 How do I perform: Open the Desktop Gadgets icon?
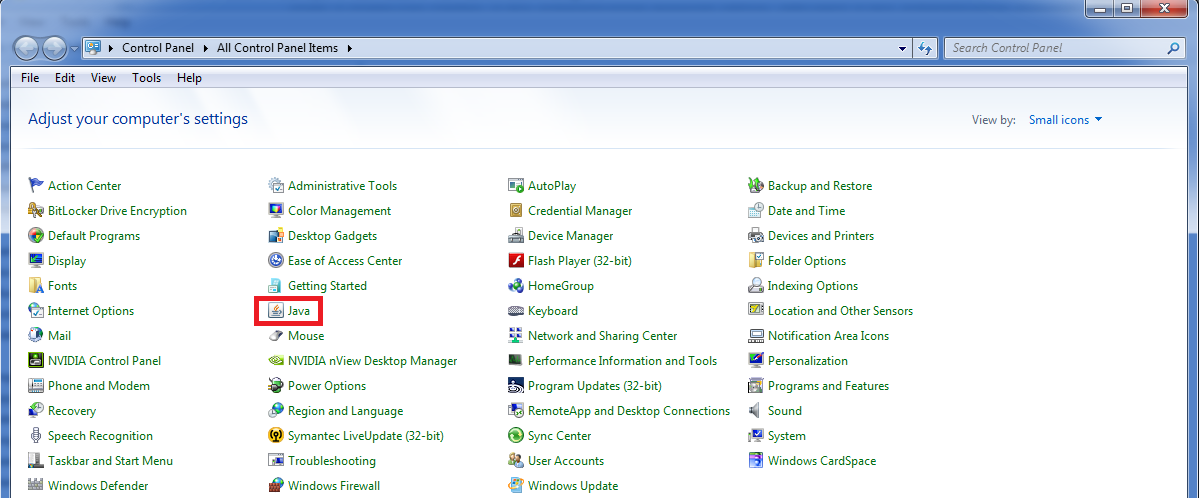pos(276,236)
